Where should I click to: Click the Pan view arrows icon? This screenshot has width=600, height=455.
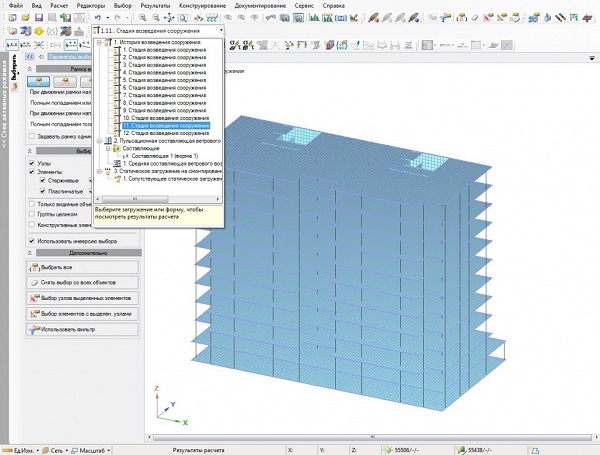coord(169,18)
